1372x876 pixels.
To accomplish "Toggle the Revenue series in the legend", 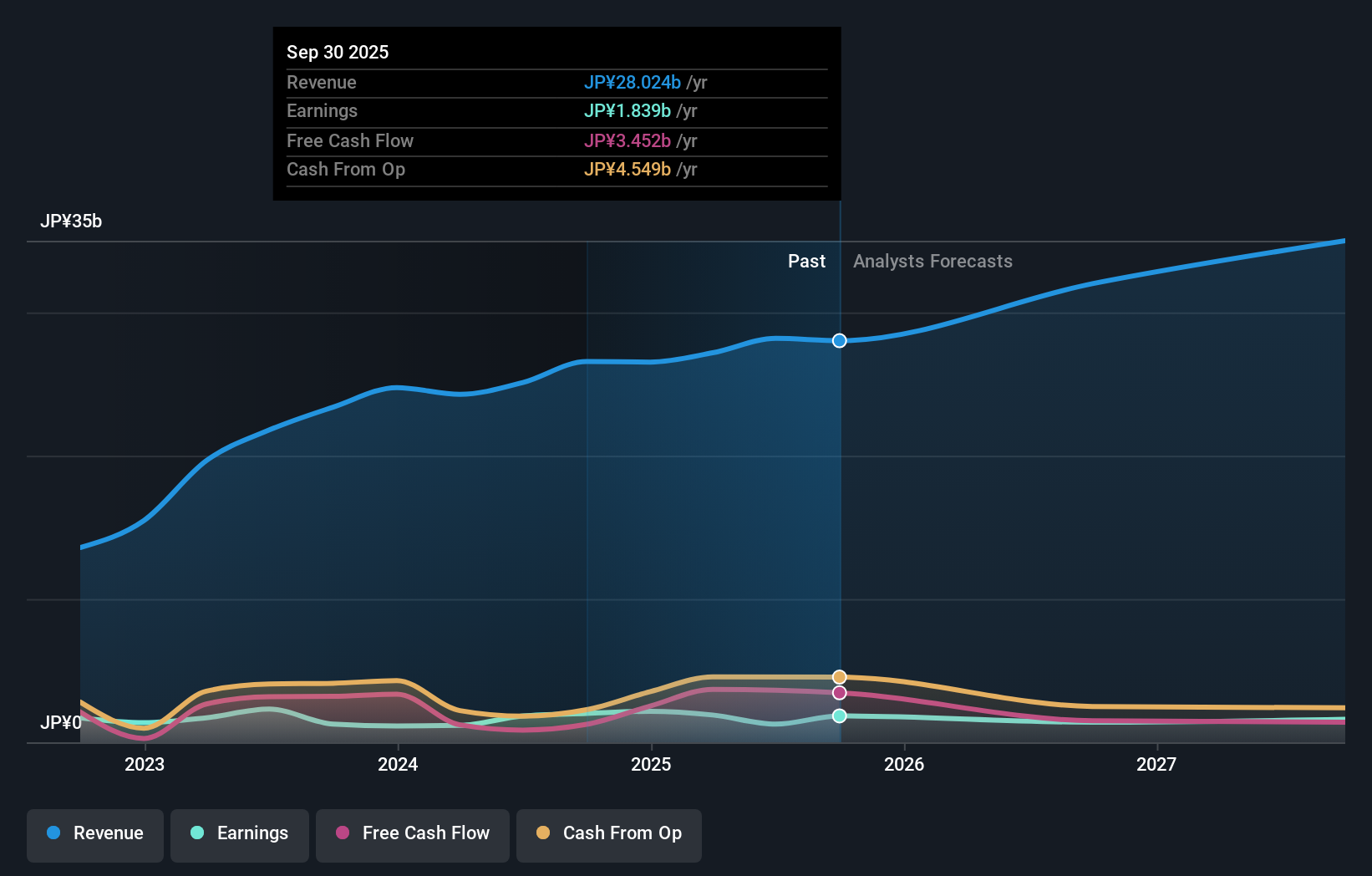I will point(94,834).
